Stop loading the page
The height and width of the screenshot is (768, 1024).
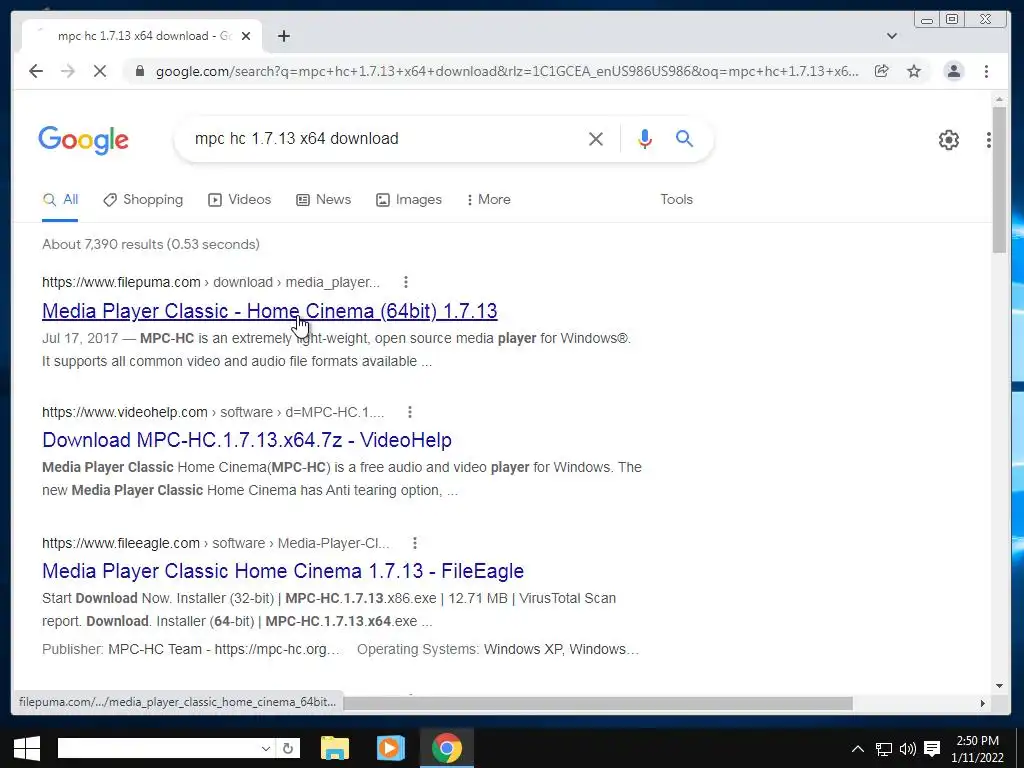click(x=100, y=71)
